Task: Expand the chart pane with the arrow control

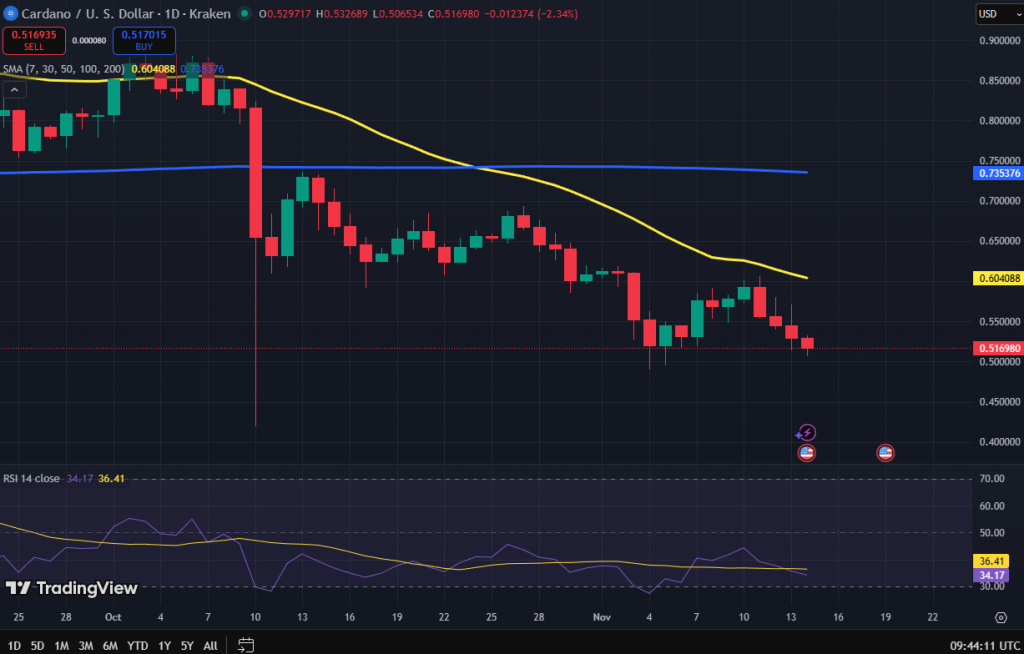Action: (x=14, y=89)
